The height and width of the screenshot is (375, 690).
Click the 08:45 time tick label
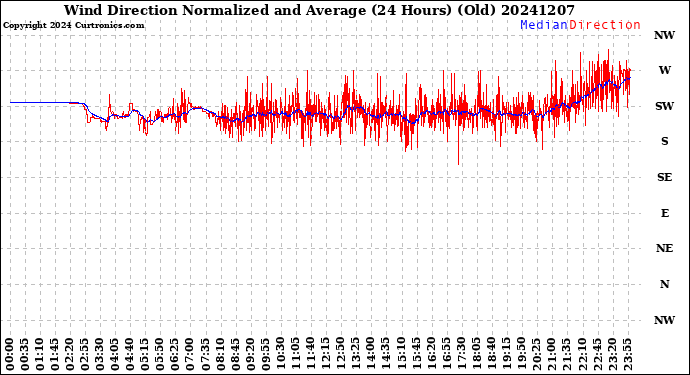tap(236, 353)
